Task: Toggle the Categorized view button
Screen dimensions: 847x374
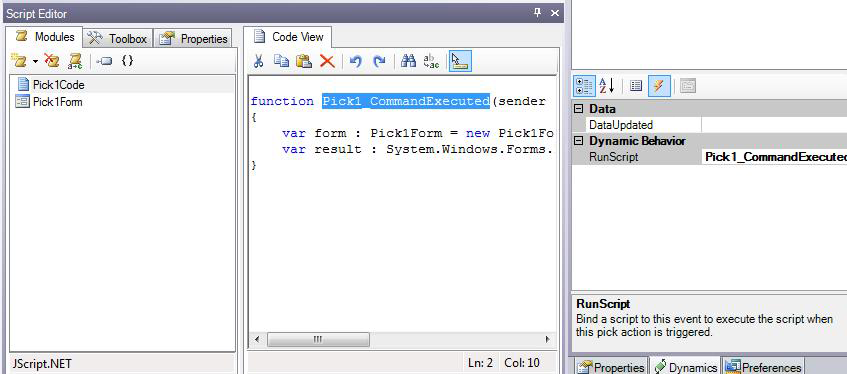Action: pos(584,86)
